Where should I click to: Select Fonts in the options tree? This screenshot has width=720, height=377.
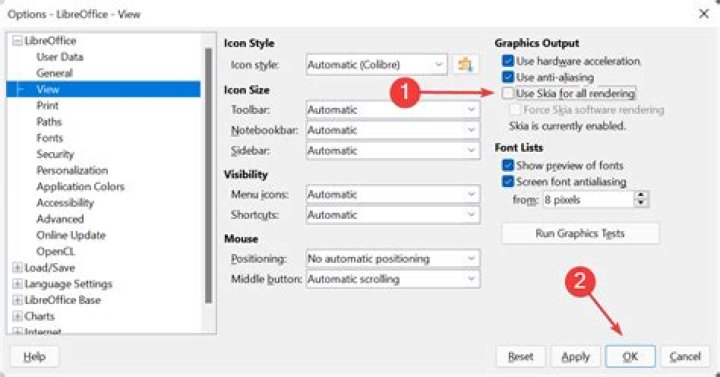tap(50, 138)
